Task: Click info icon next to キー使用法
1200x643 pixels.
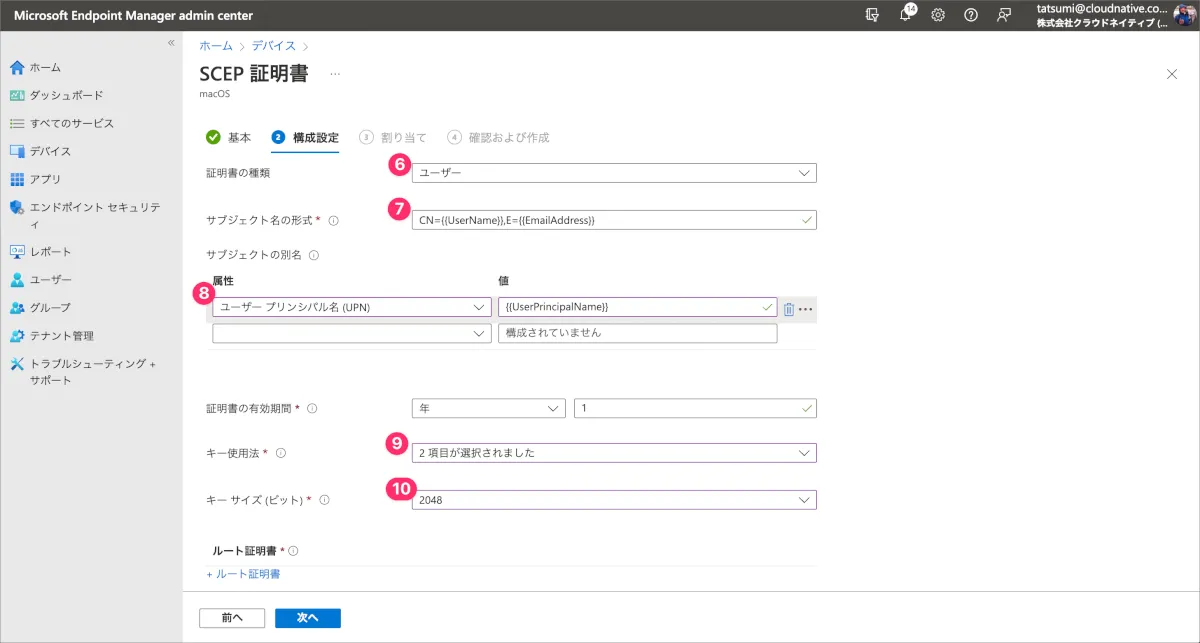Action: tap(281, 454)
